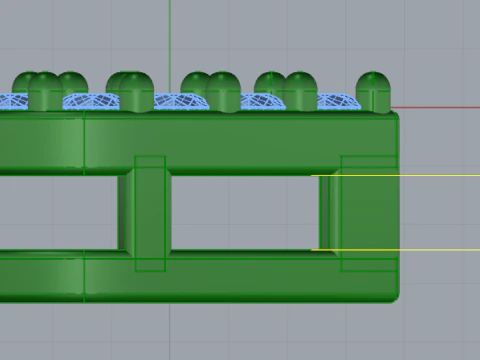Click the red horizontal axis line
The height and width of the screenshot is (360, 480).
pos(435,108)
